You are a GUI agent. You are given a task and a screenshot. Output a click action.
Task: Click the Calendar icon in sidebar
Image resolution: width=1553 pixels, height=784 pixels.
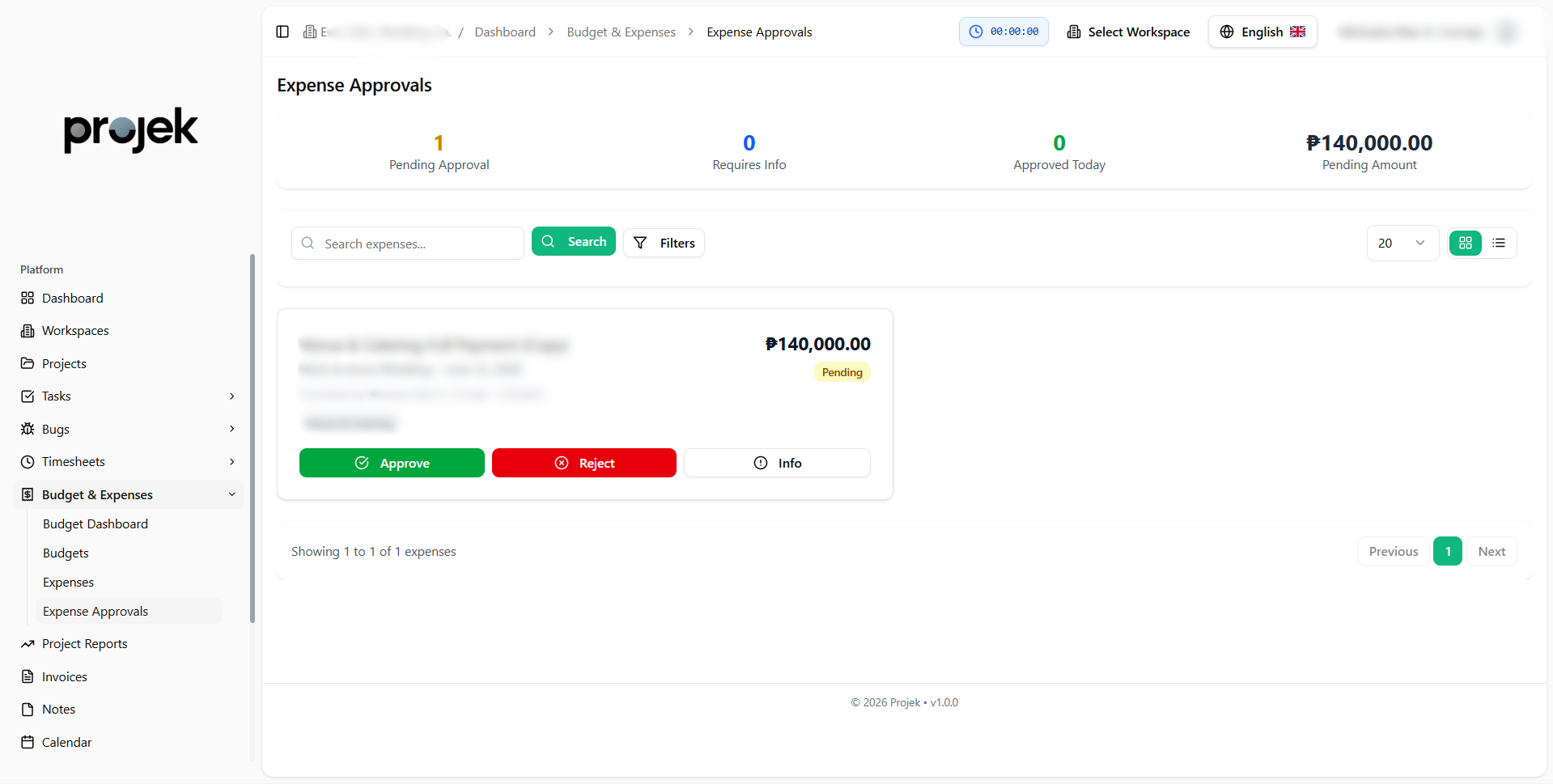pyautogui.click(x=28, y=742)
